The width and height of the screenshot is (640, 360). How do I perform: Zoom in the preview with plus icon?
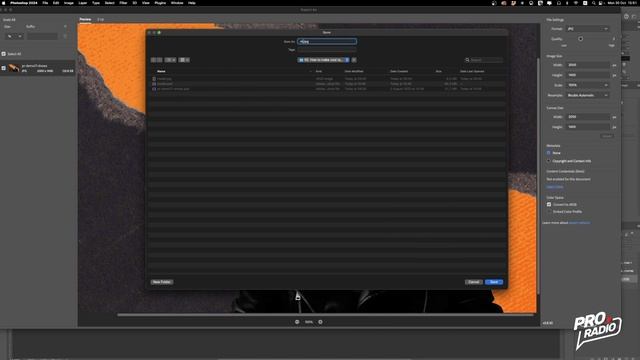(320, 322)
